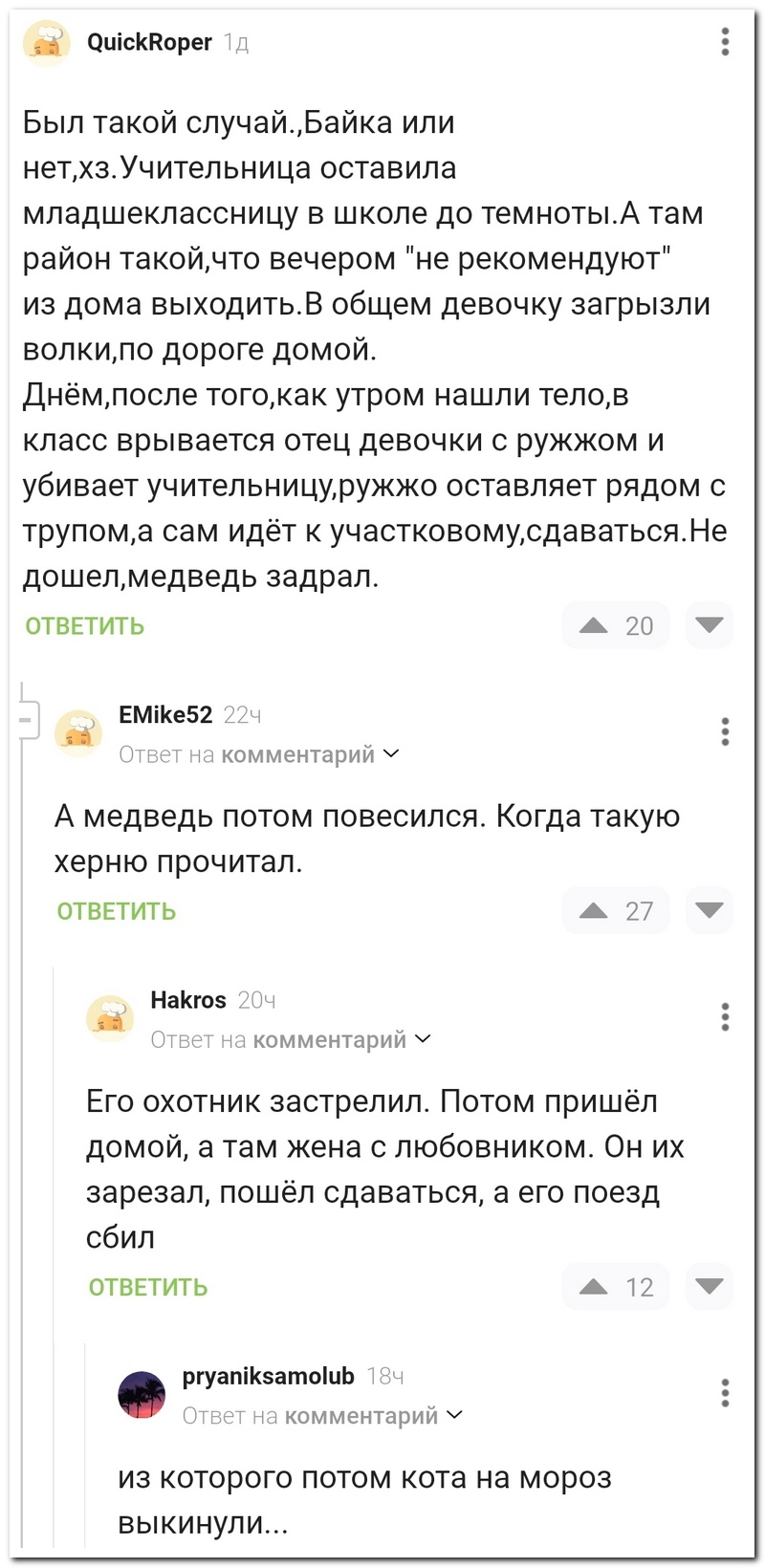Open the three-dot menu on Hakros's comment

click(x=726, y=1016)
